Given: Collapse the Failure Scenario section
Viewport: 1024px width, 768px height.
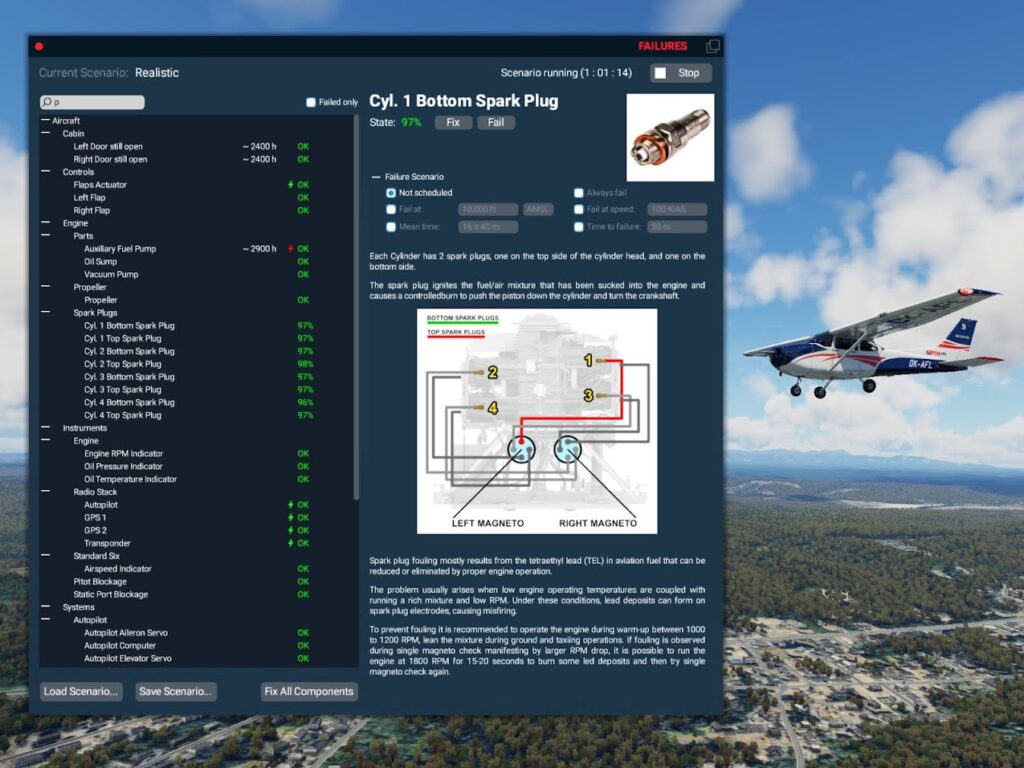Looking at the screenshot, I should click(x=376, y=177).
